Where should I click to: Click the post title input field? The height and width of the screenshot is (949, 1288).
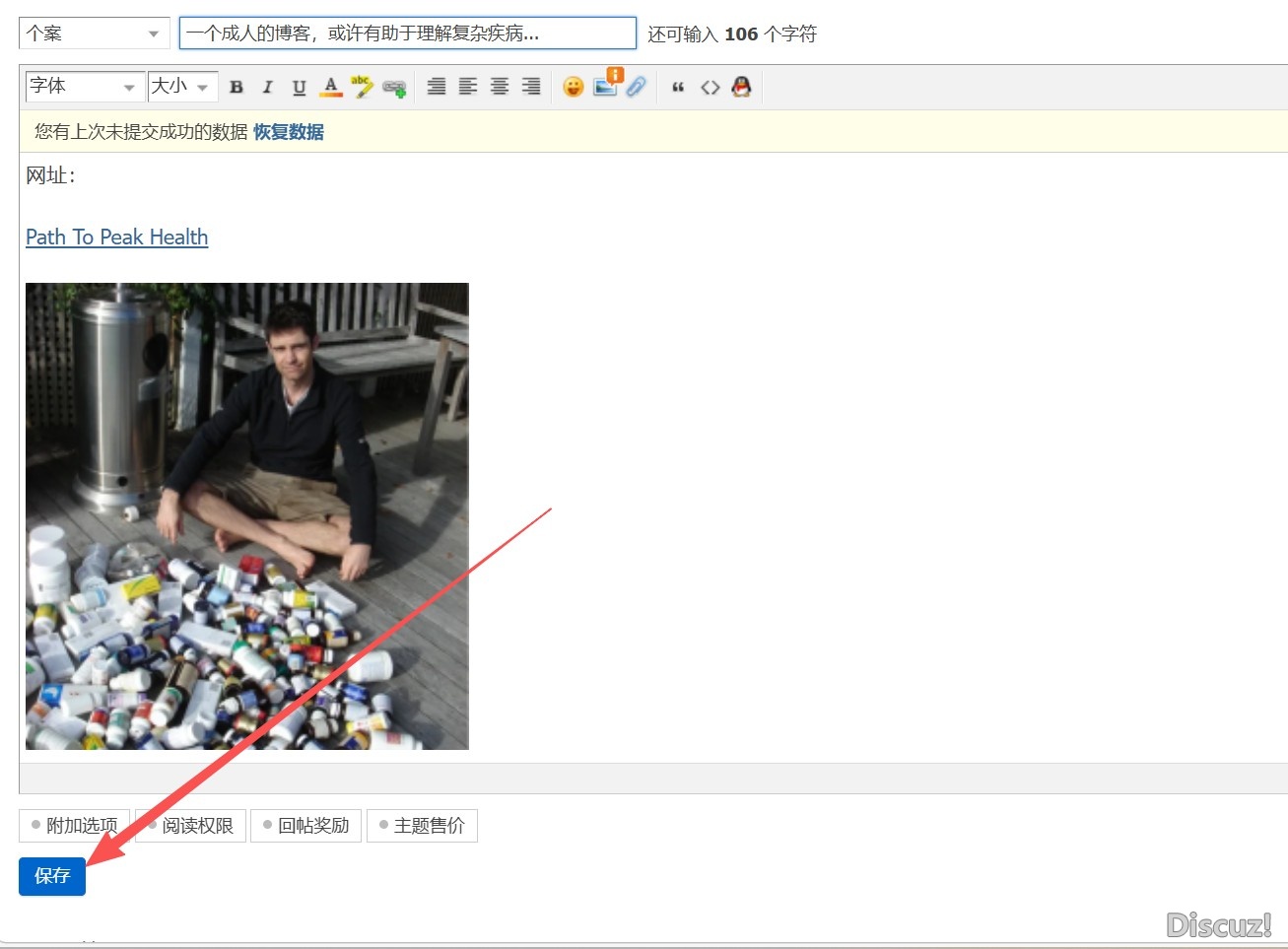point(407,34)
